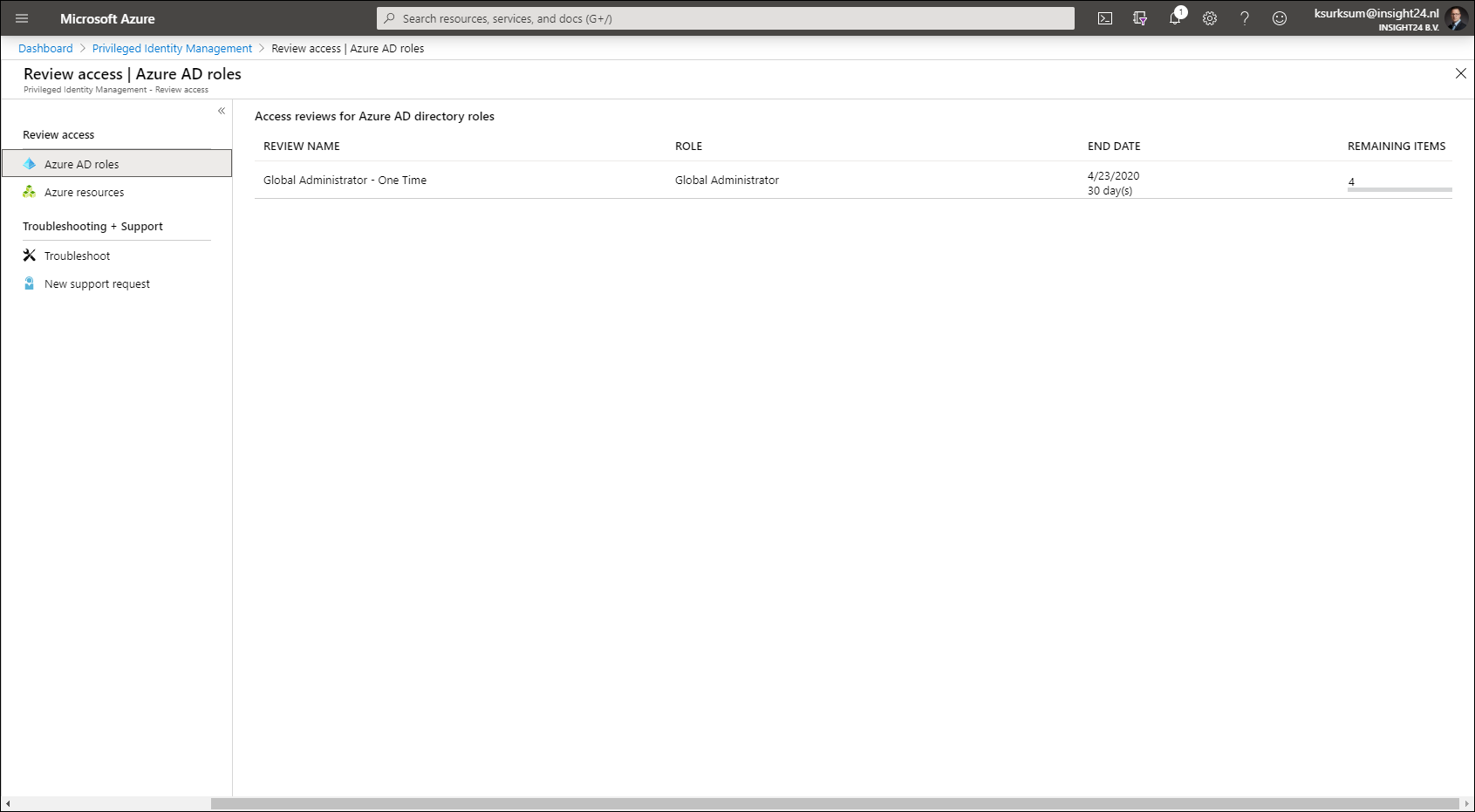Click ksurksum@insight24.nl account name
The width and height of the screenshot is (1475, 812).
(1376, 13)
